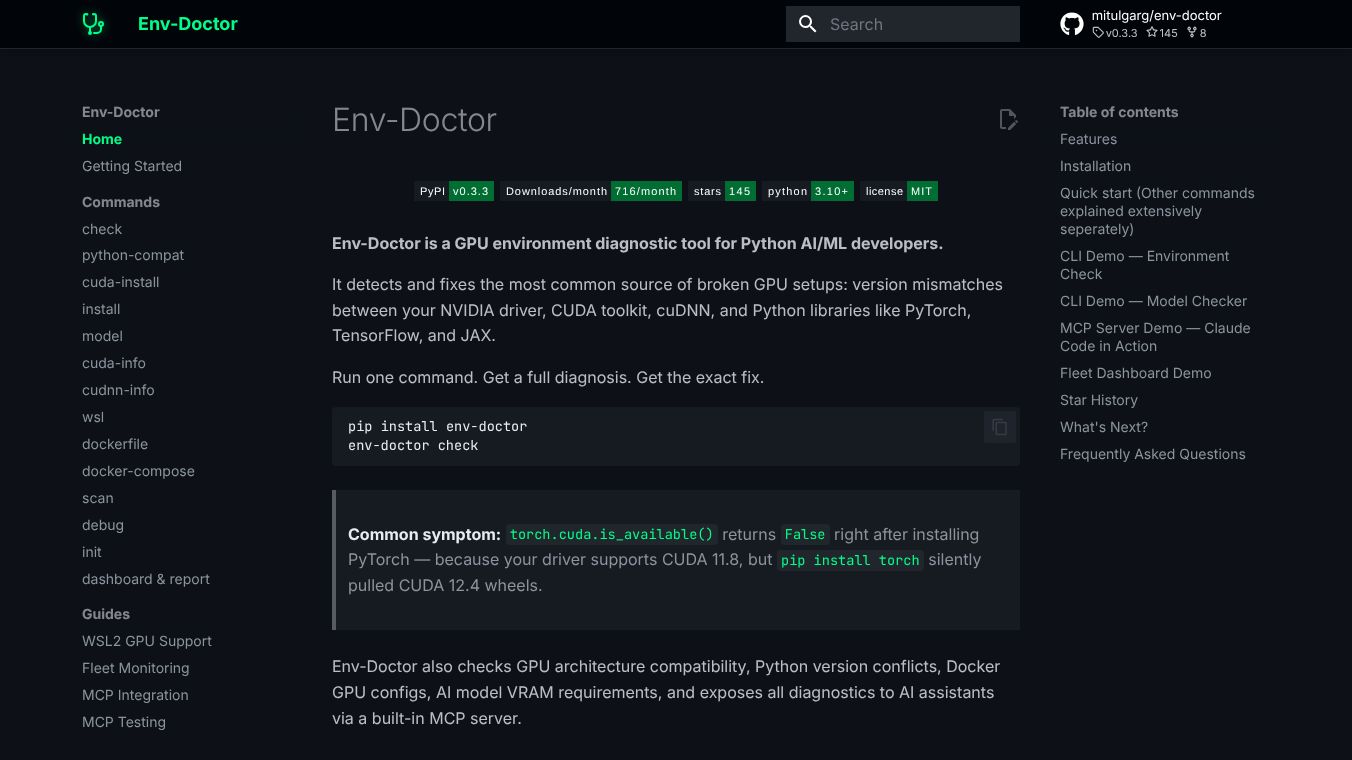Click the Env-Doctor stethoscope logo icon
This screenshot has width=1352, height=760.
pos(93,24)
